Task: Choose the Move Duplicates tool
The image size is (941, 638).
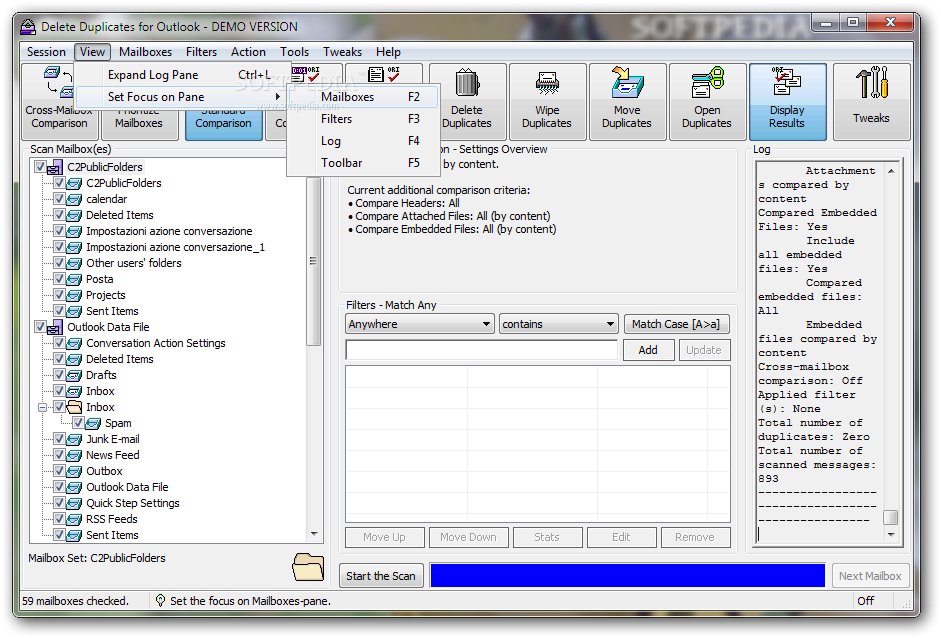Action: 627,102
